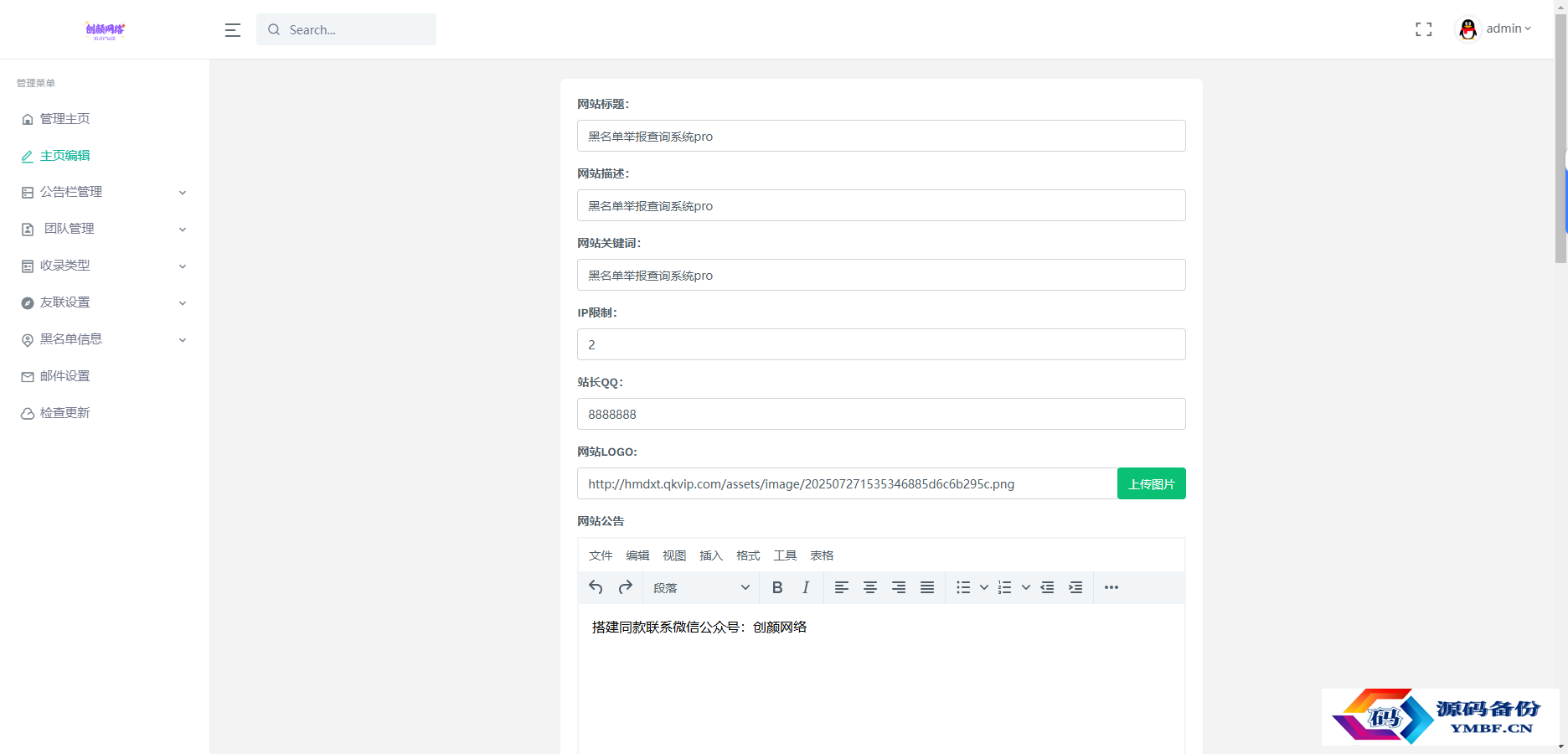This screenshot has width=1568, height=754.
Task: Open numbered list style dropdown arrow
Action: (x=1026, y=587)
